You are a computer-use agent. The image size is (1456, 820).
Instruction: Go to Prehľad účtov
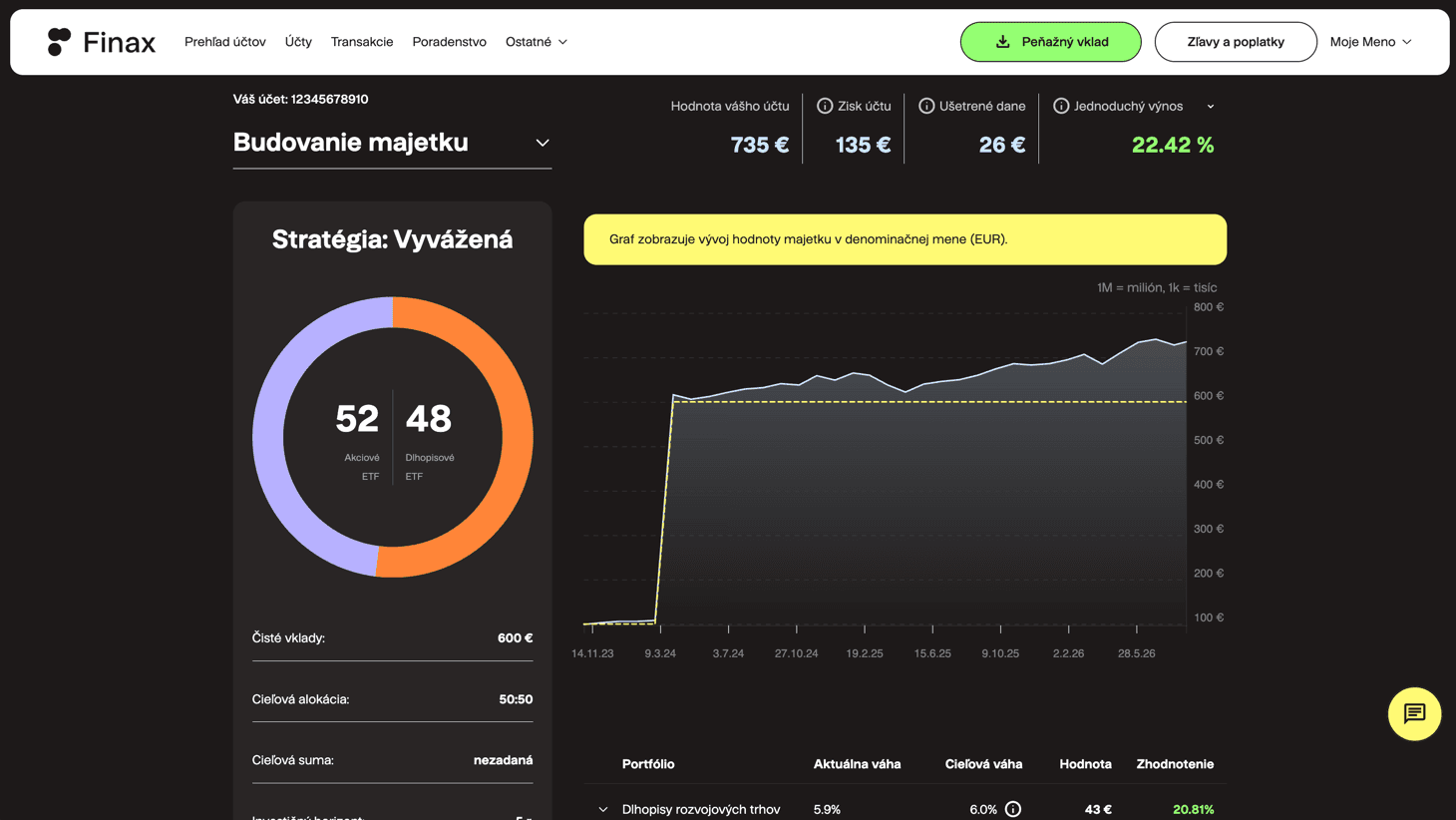[225, 42]
